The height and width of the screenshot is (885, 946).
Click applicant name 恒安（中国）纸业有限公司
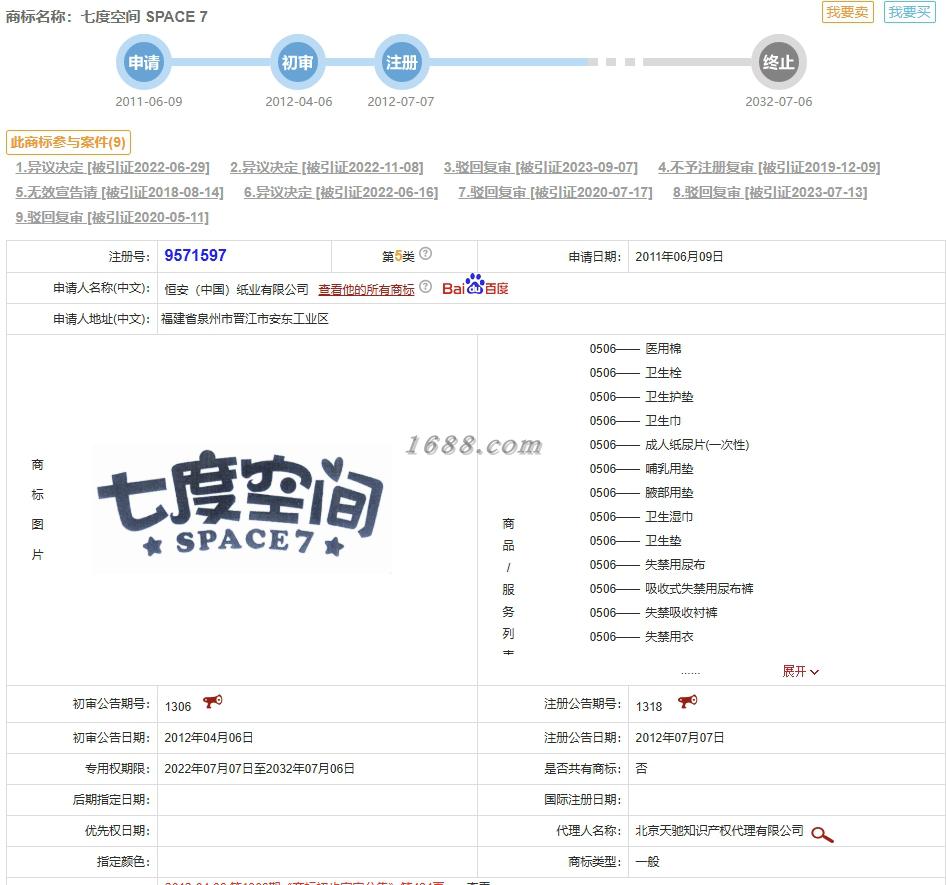(236, 290)
